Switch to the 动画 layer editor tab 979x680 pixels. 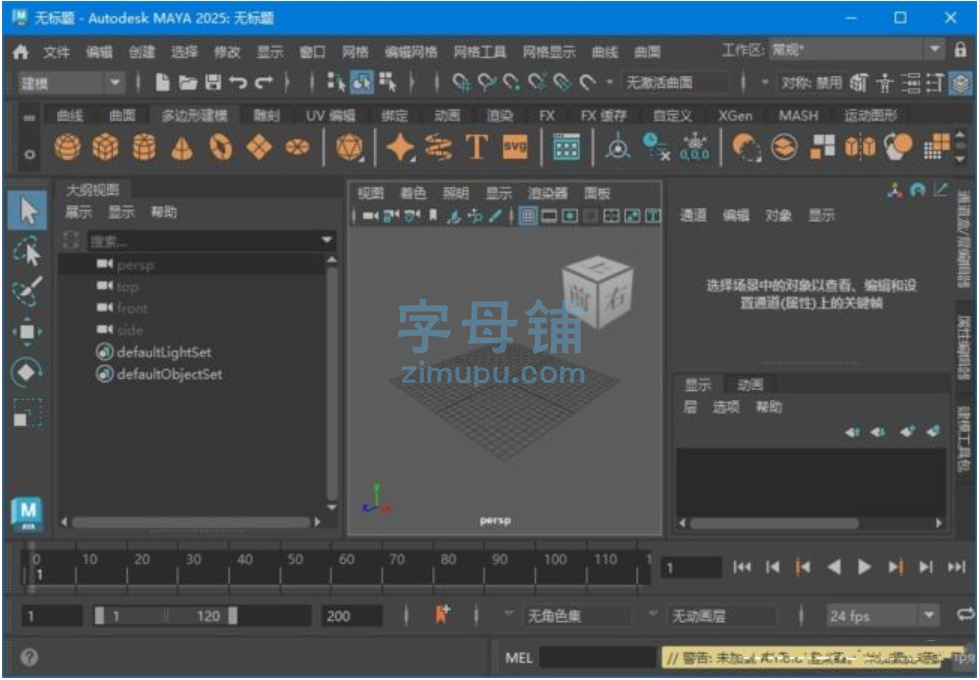[750, 385]
